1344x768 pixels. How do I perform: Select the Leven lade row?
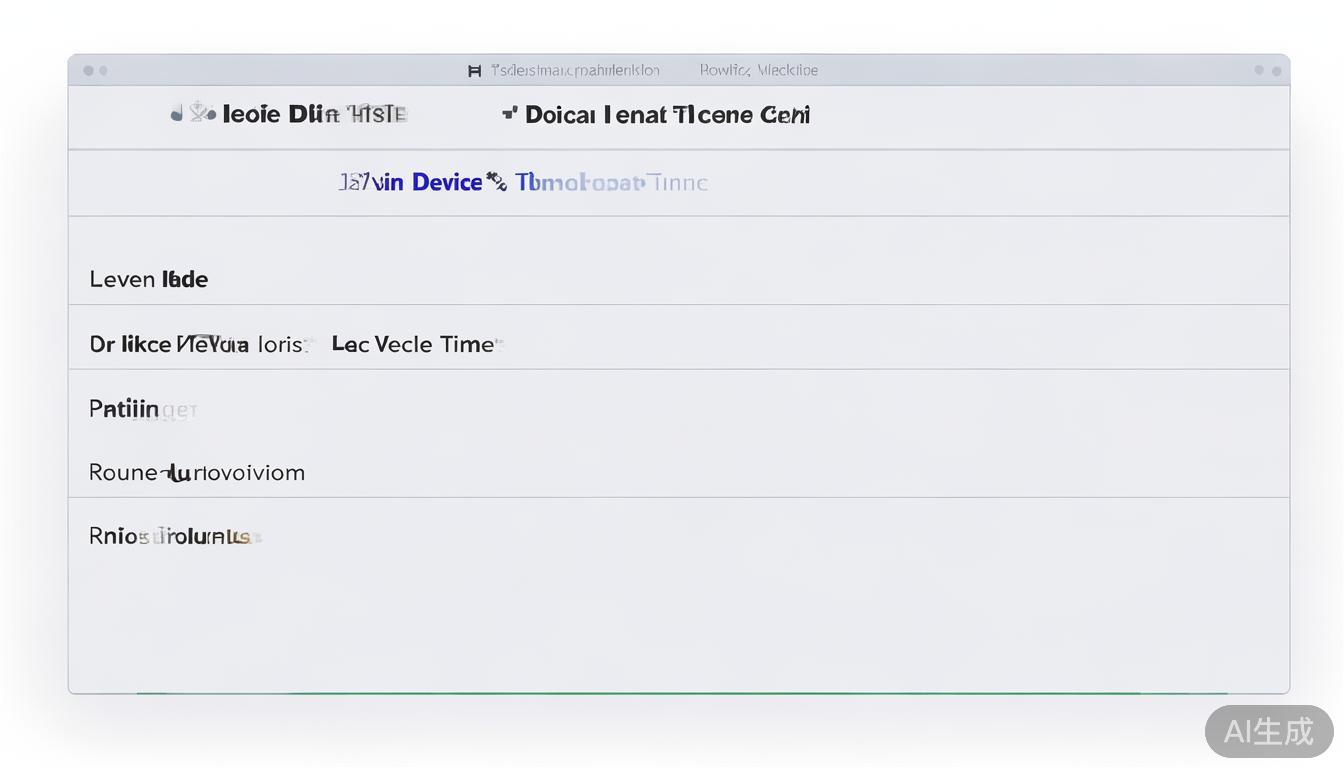coord(148,280)
